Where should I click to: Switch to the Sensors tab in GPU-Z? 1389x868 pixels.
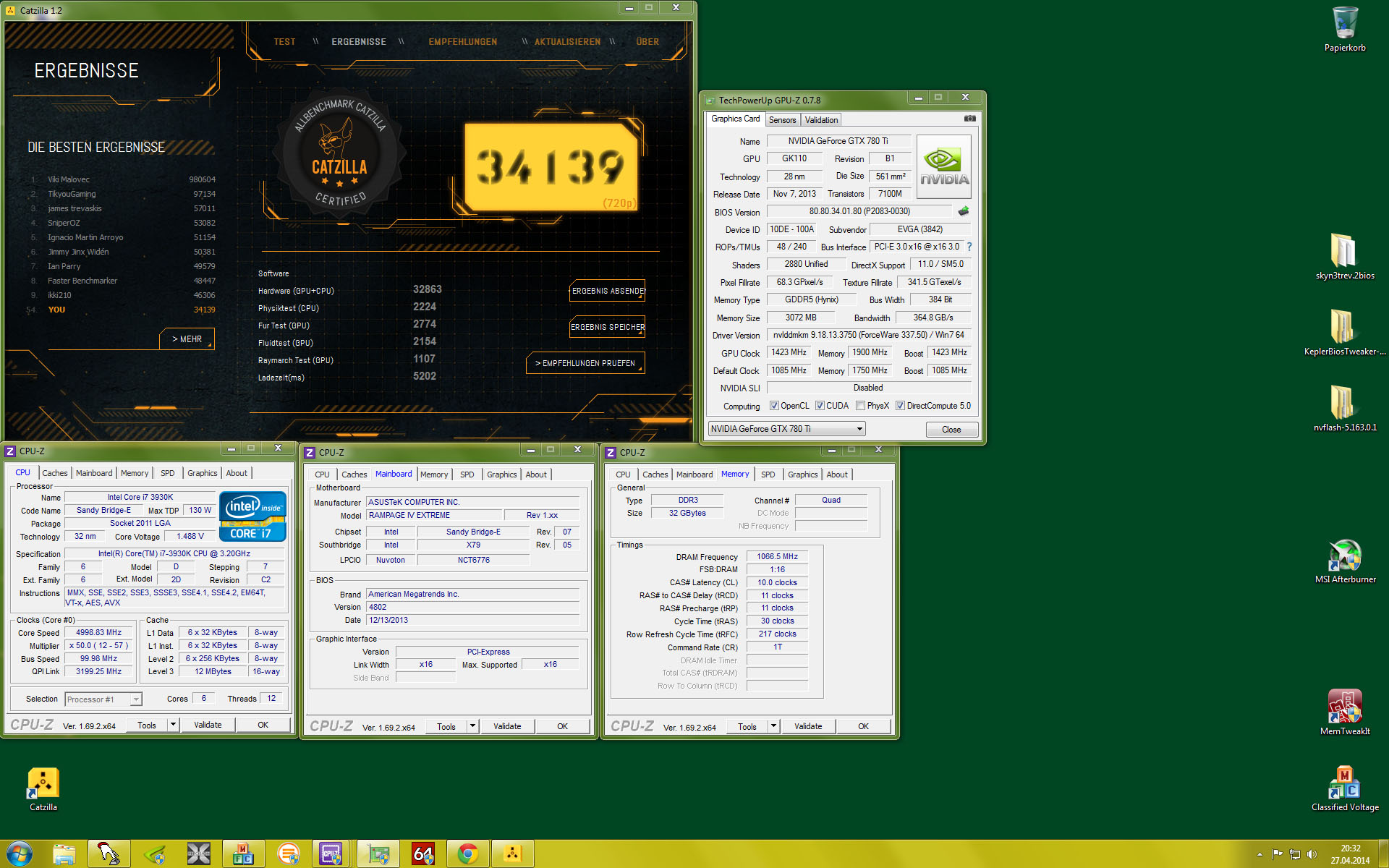coord(782,120)
